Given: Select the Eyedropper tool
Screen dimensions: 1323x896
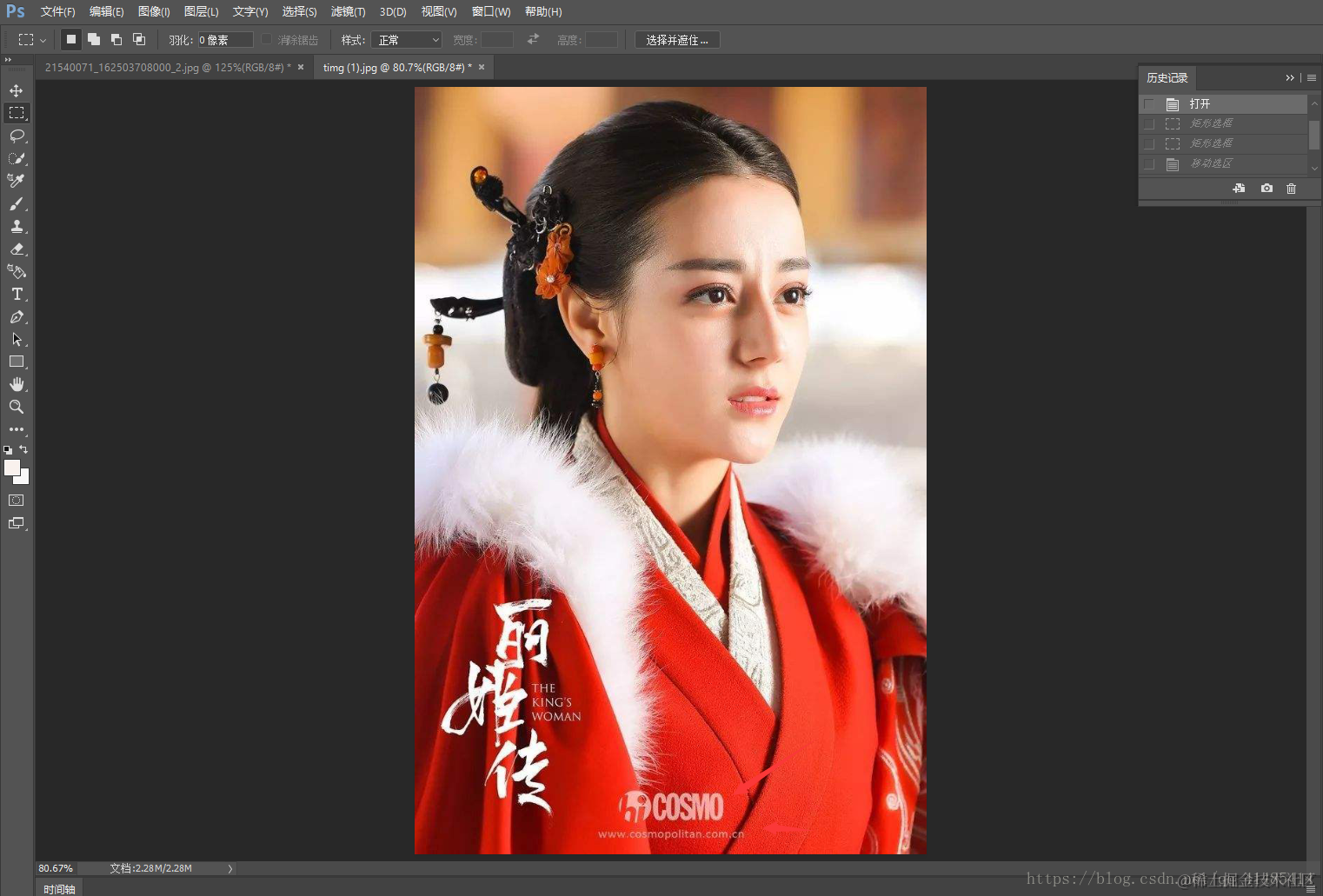Looking at the screenshot, I should [x=17, y=181].
